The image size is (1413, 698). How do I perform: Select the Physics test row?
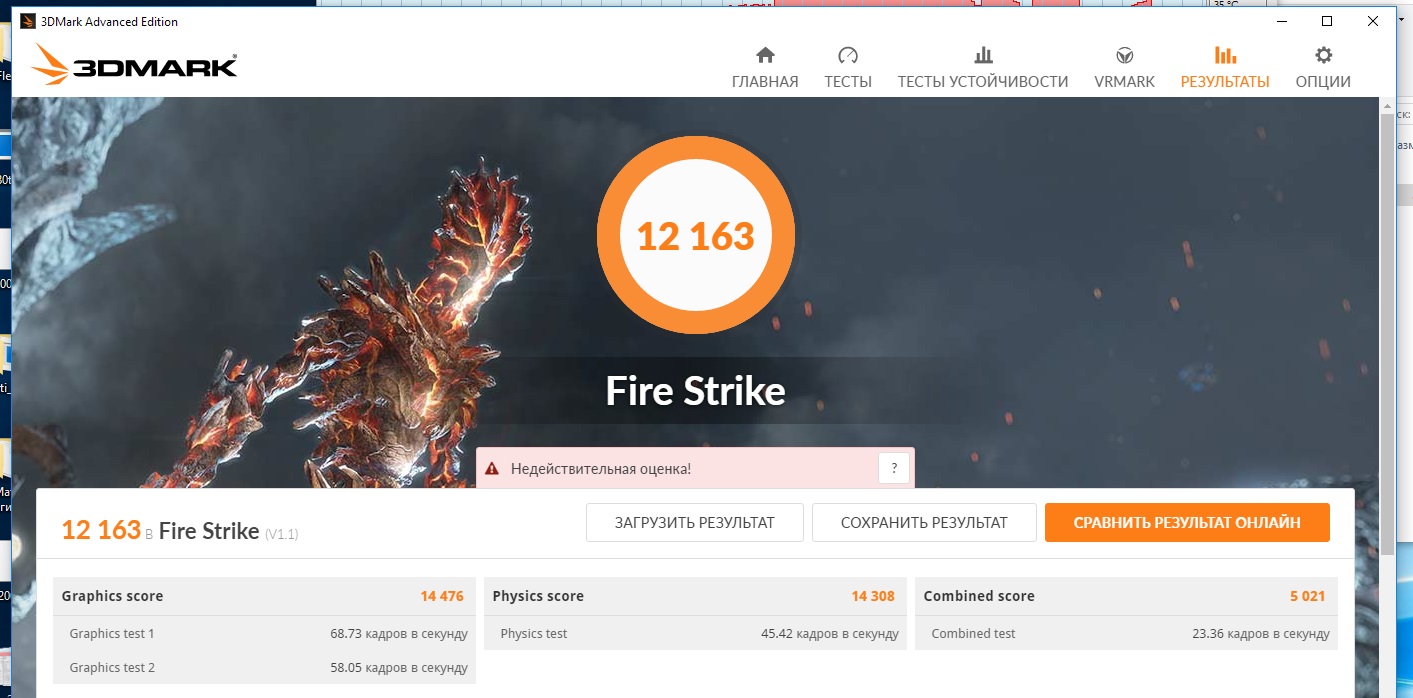(x=695, y=633)
